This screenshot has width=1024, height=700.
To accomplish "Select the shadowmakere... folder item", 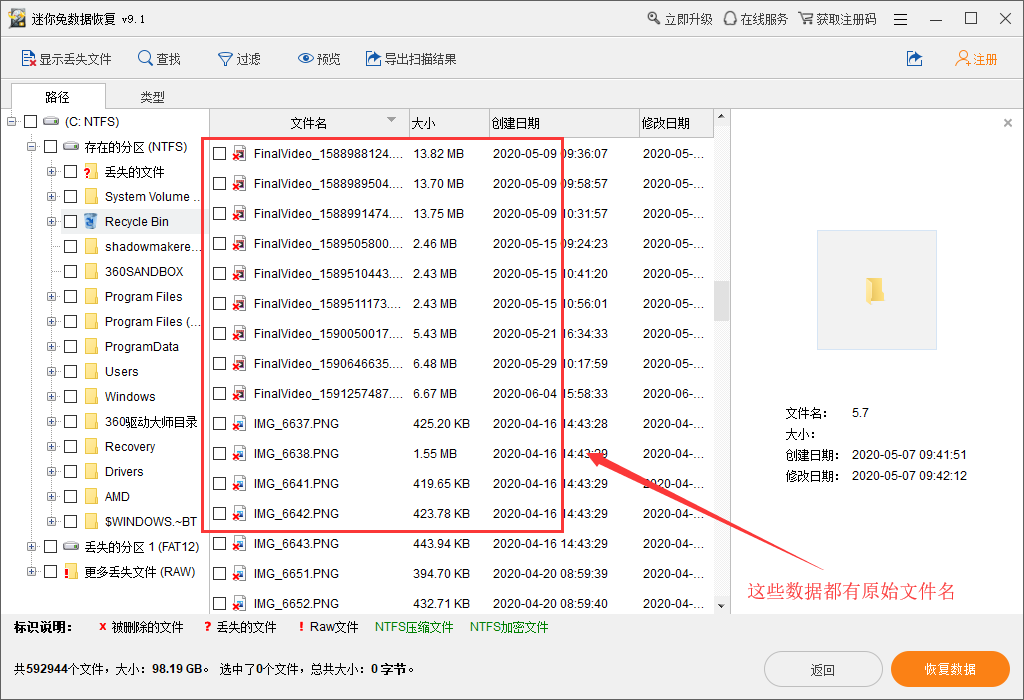I will pos(153,247).
